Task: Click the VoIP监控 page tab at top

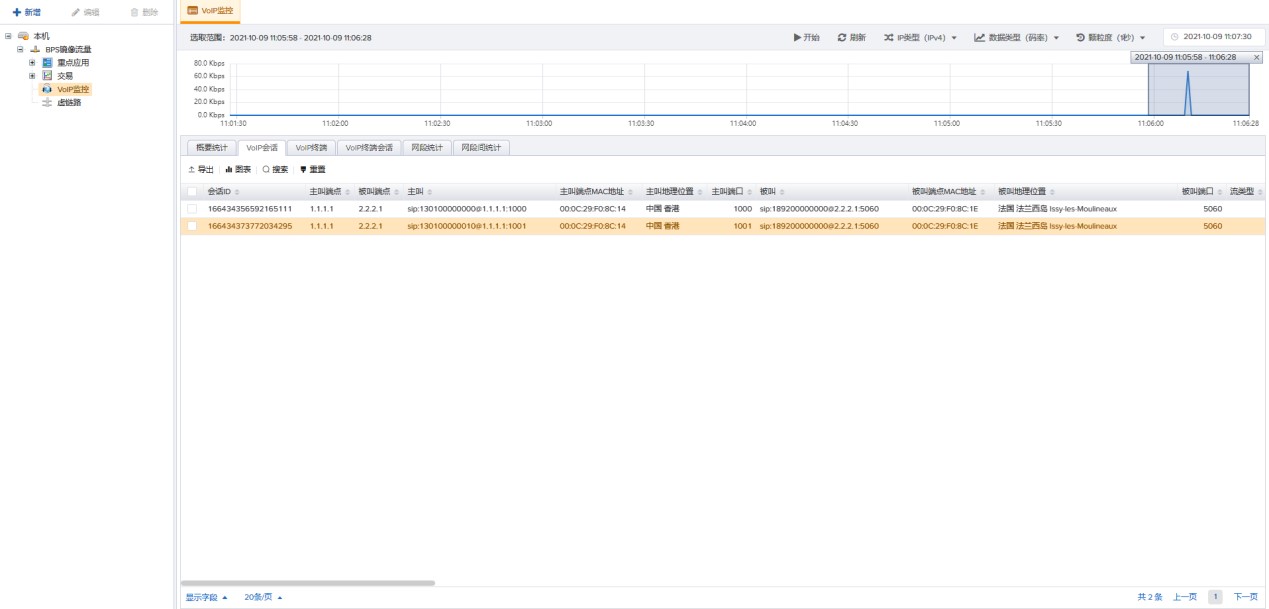Action: (210, 11)
